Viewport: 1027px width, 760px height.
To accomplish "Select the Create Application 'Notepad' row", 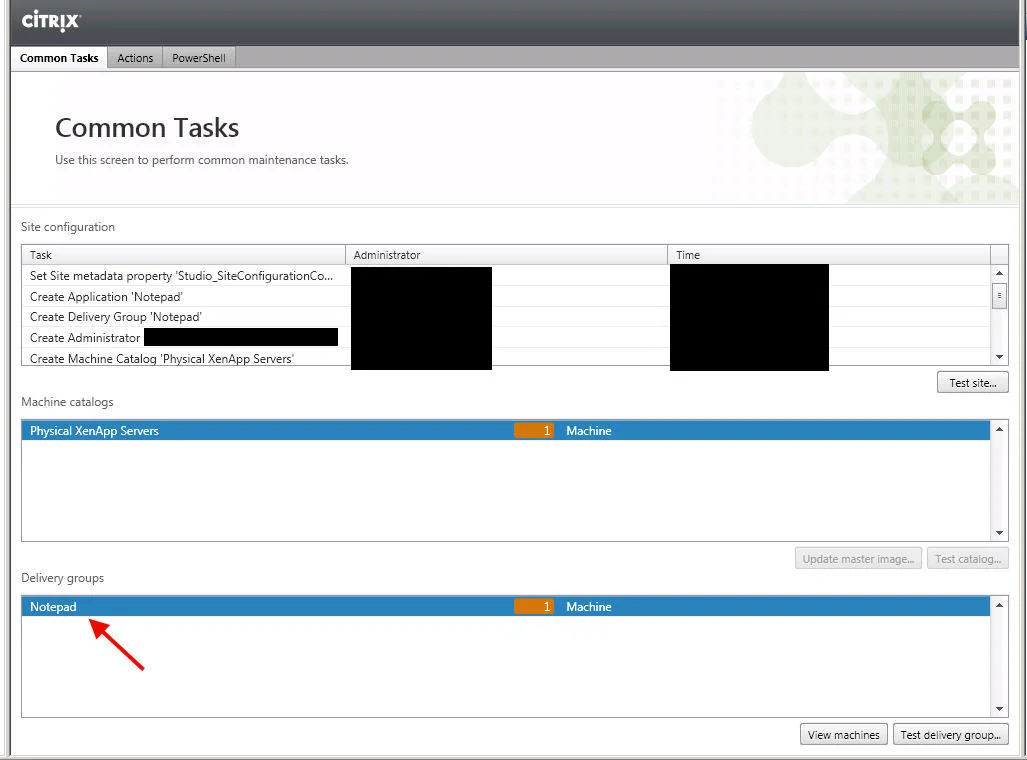I will pos(506,297).
